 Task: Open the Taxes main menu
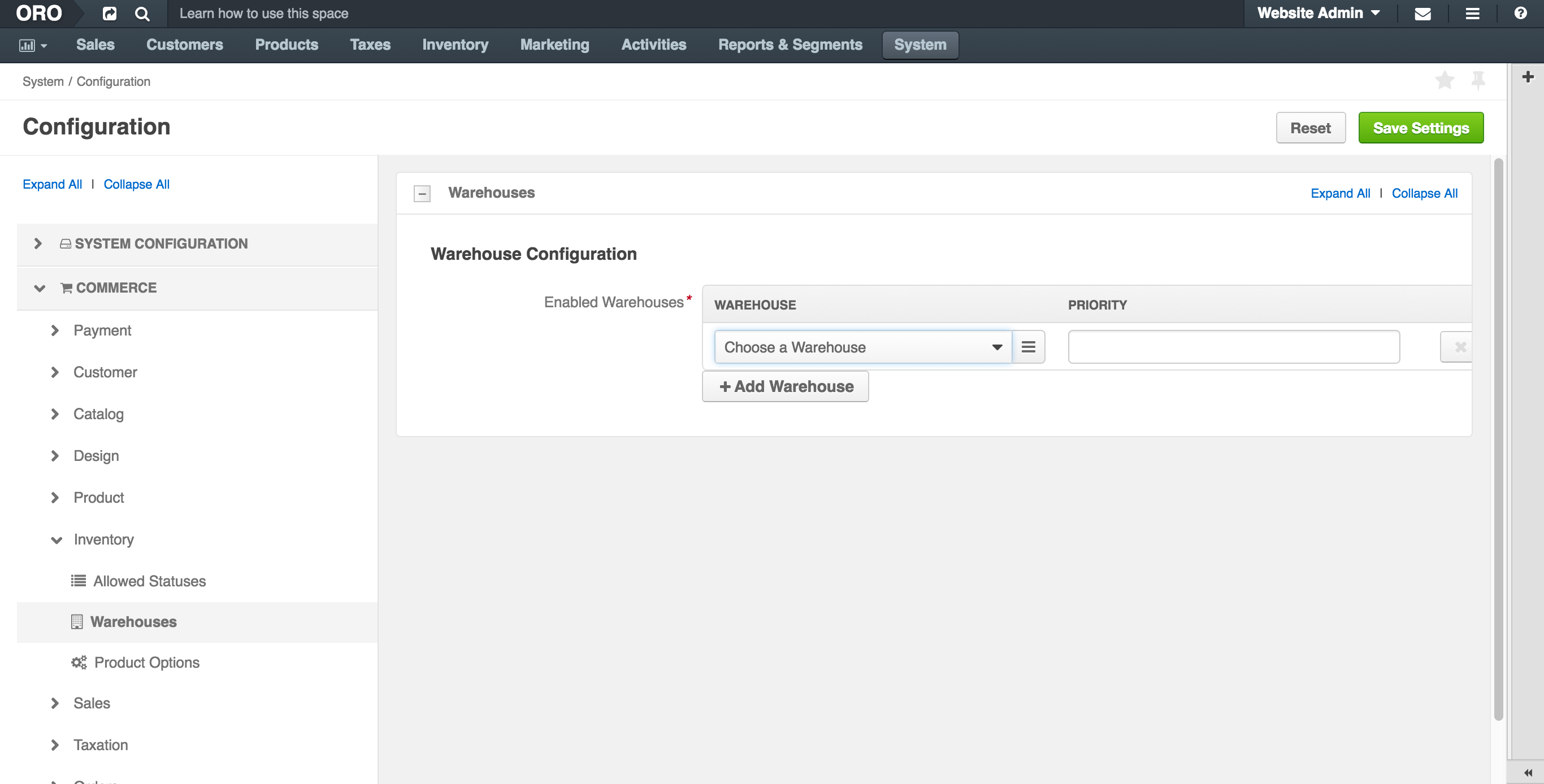(x=370, y=45)
